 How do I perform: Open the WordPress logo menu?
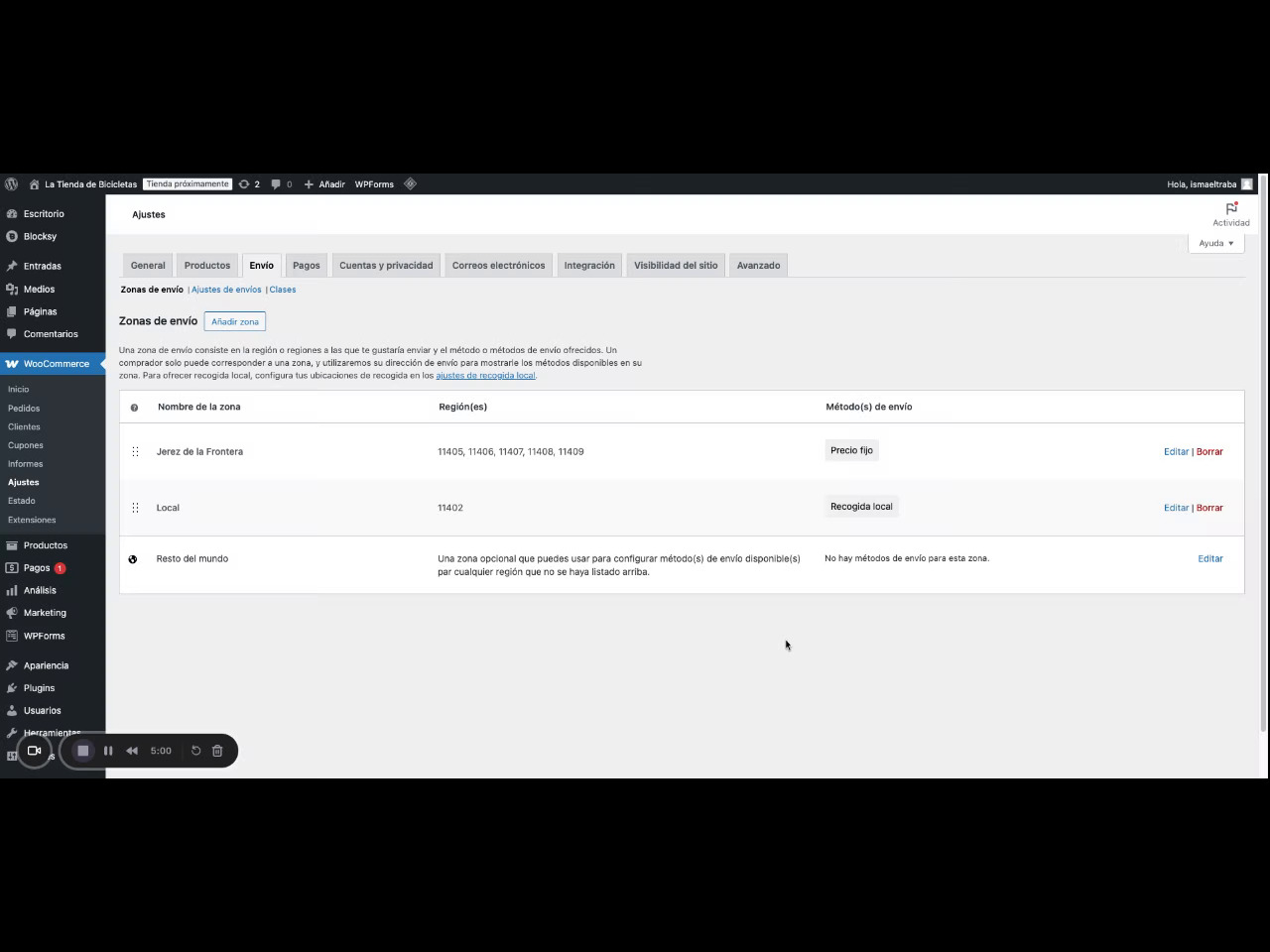coord(12,184)
